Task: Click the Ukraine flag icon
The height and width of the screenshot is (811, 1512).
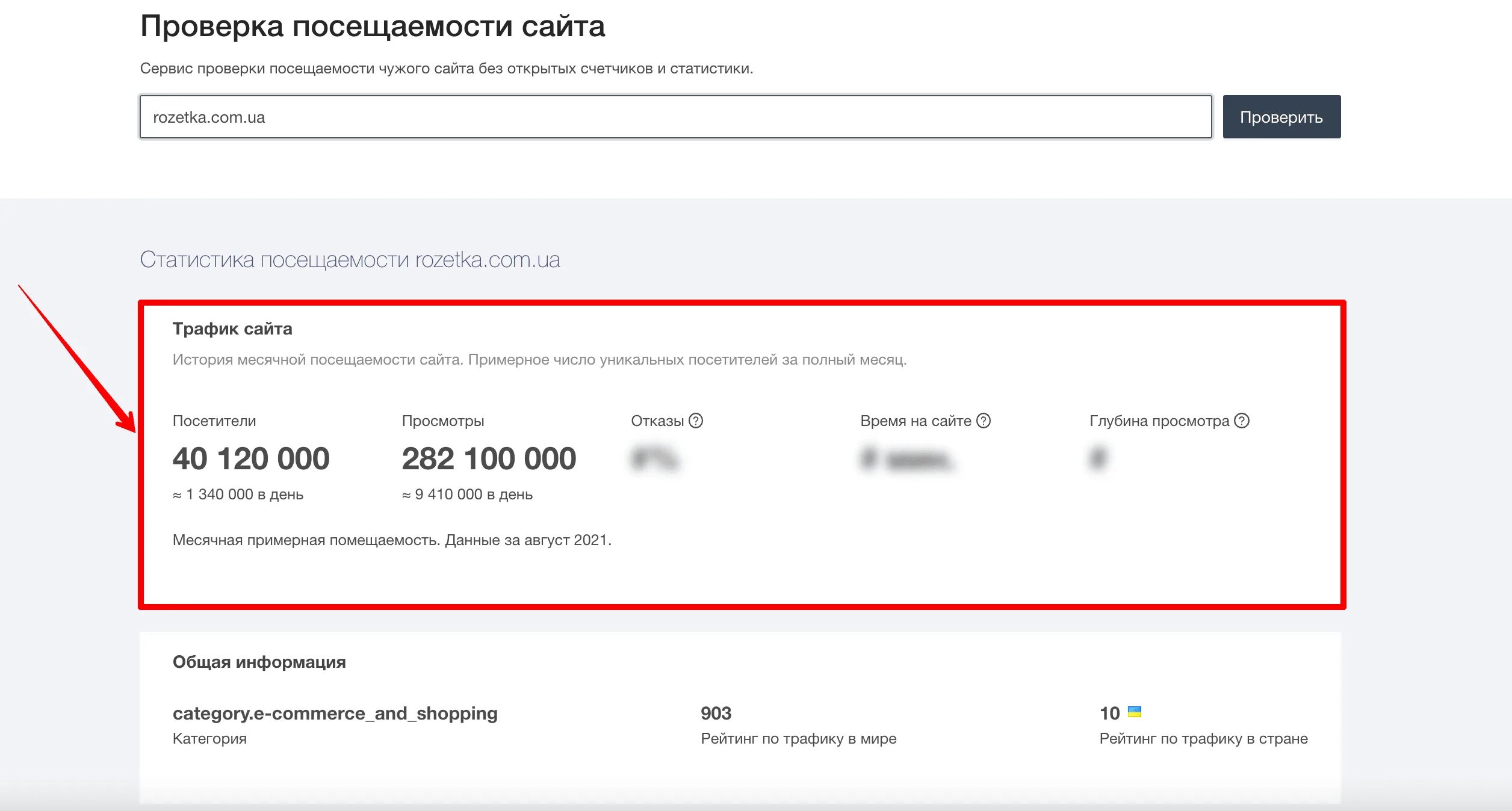Action: [x=1135, y=712]
